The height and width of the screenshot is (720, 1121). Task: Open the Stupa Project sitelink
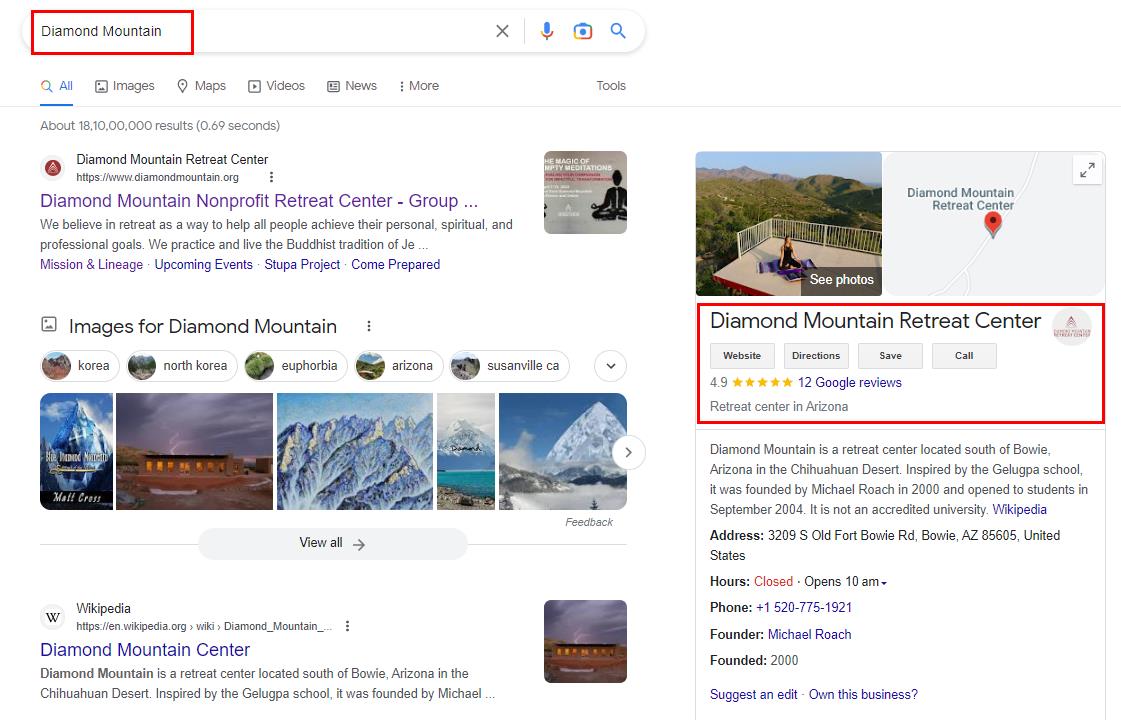point(302,265)
